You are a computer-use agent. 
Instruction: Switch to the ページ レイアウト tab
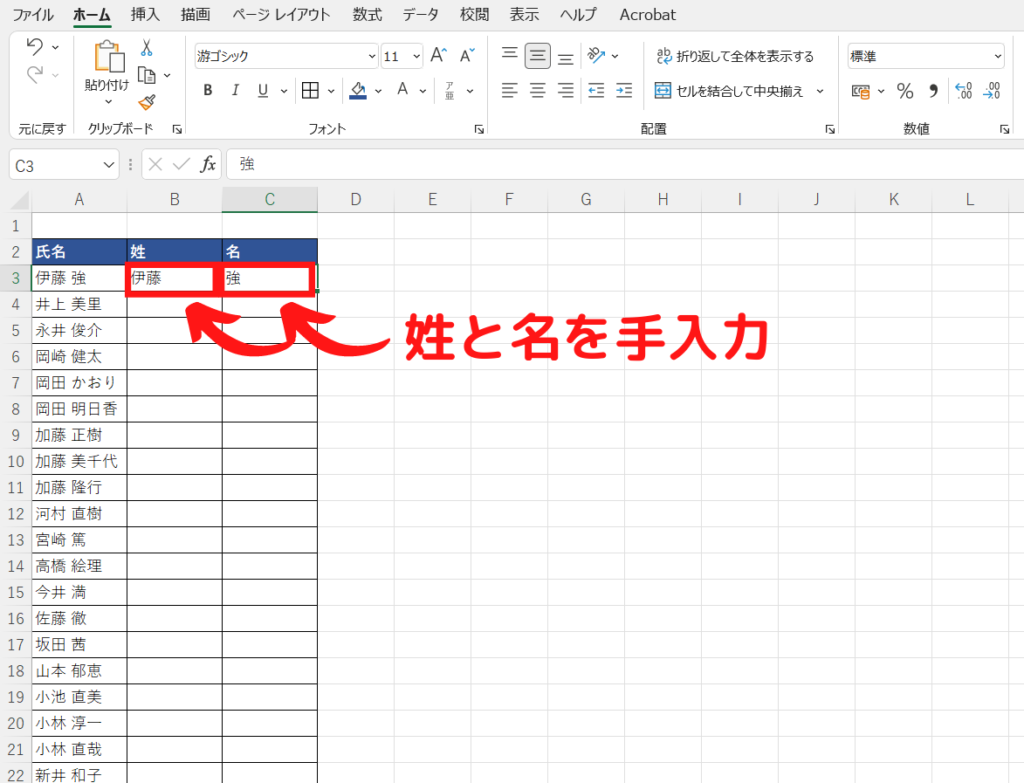pyautogui.click(x=281, y=14)
